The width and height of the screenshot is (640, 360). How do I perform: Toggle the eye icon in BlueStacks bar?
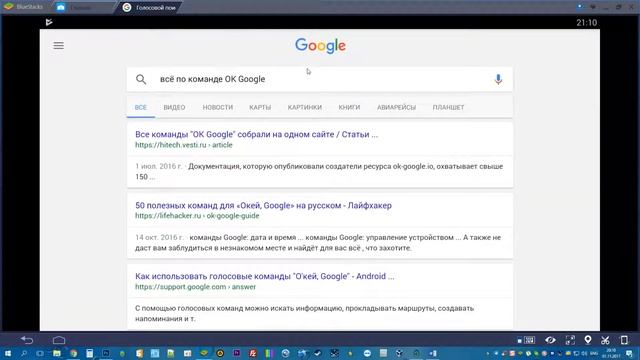pos(550,340)
